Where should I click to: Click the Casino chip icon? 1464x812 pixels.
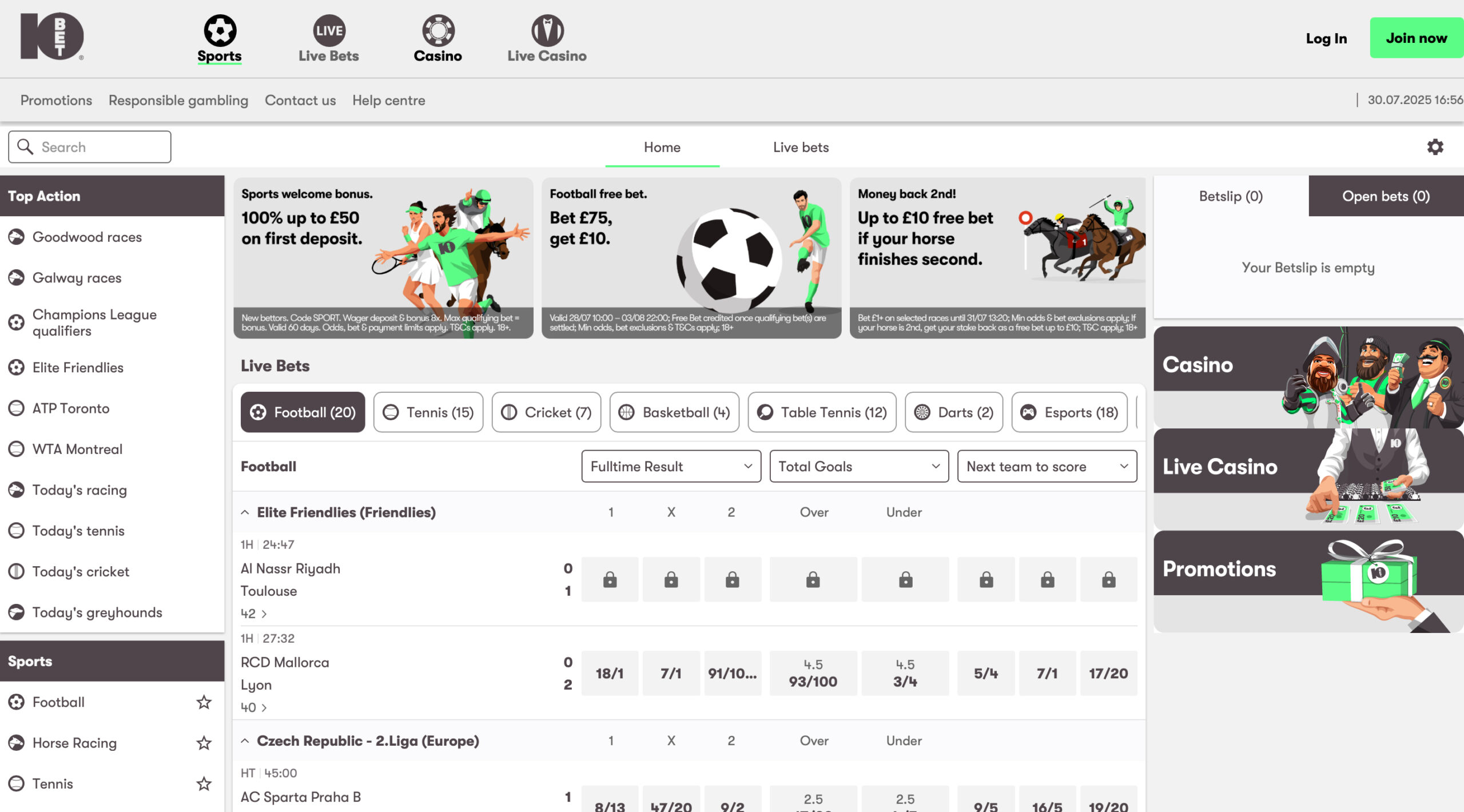[x=438, y=30]
